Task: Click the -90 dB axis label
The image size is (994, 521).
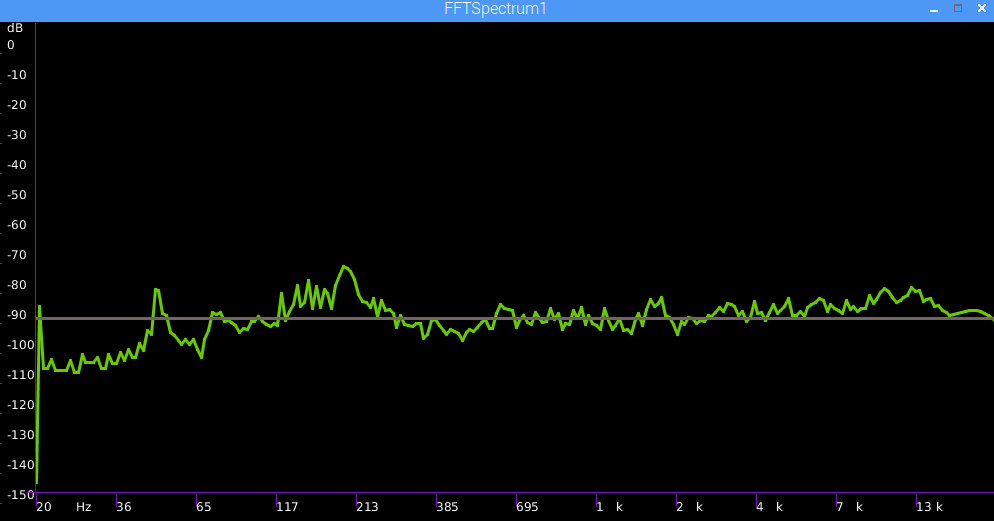Action: (16, 315)
